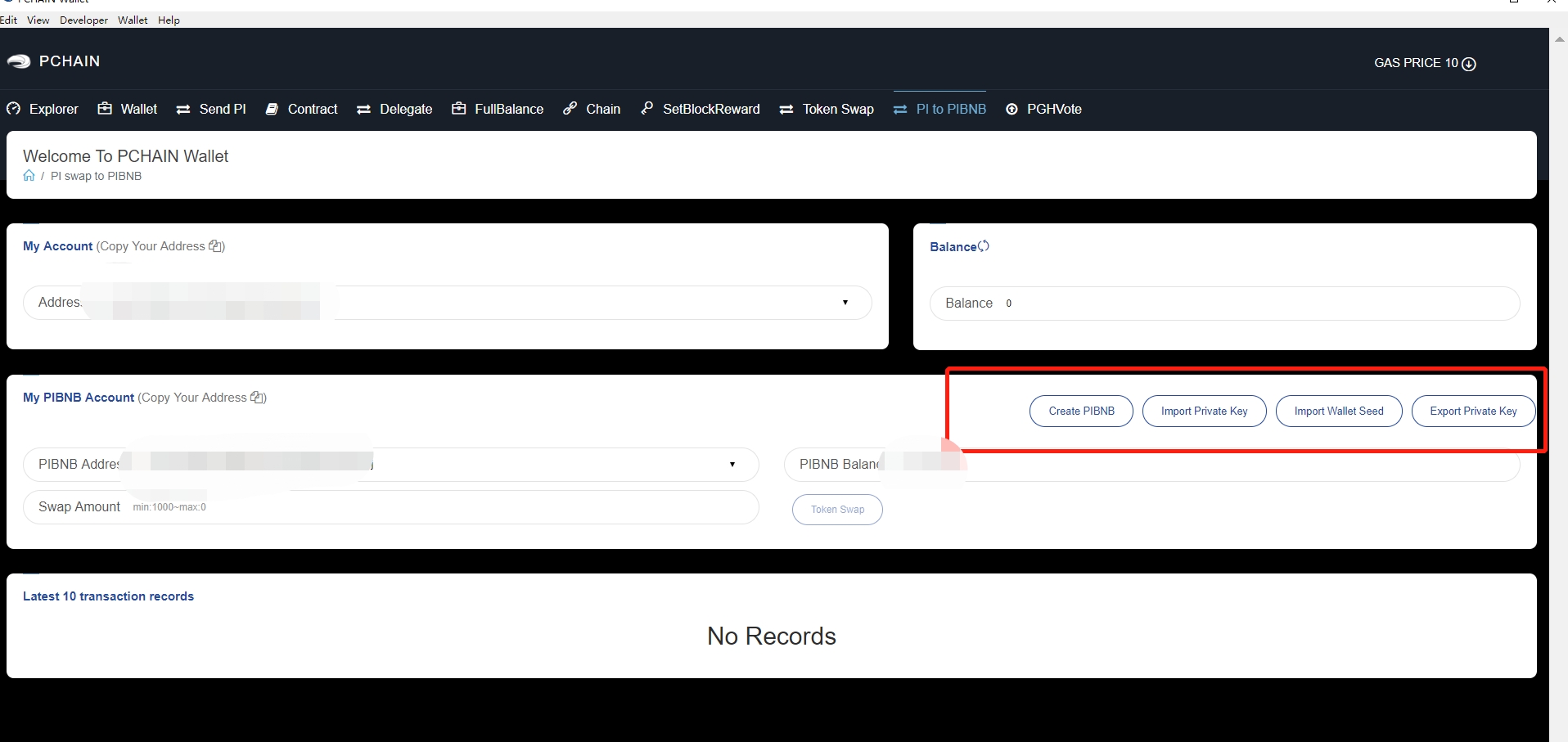
Task: Refresh the Balance with reload icon
Action: pyautogui.click(x=984, y=246)
